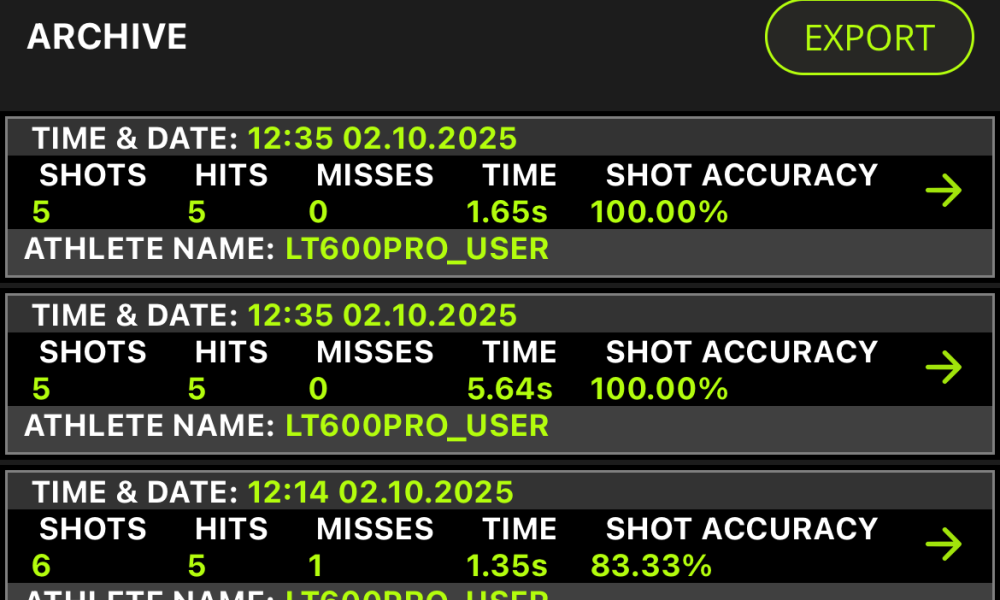The width and height of the screenshot is (1000, 600).
Task: Click the athlete name in the 5.64s record
Action: [x=417, y=426]
